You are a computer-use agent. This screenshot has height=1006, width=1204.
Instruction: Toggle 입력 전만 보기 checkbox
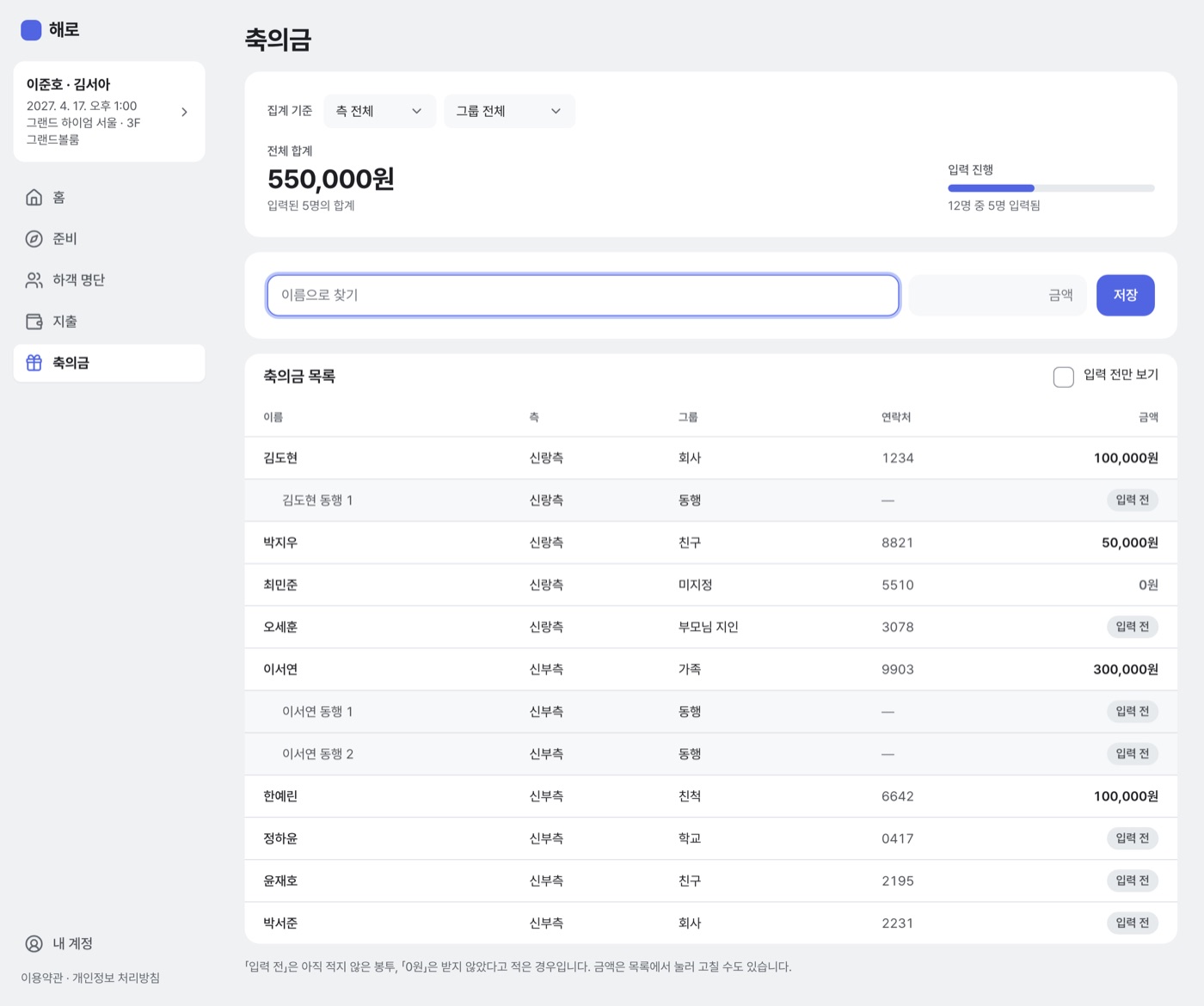coord(1063,376)
